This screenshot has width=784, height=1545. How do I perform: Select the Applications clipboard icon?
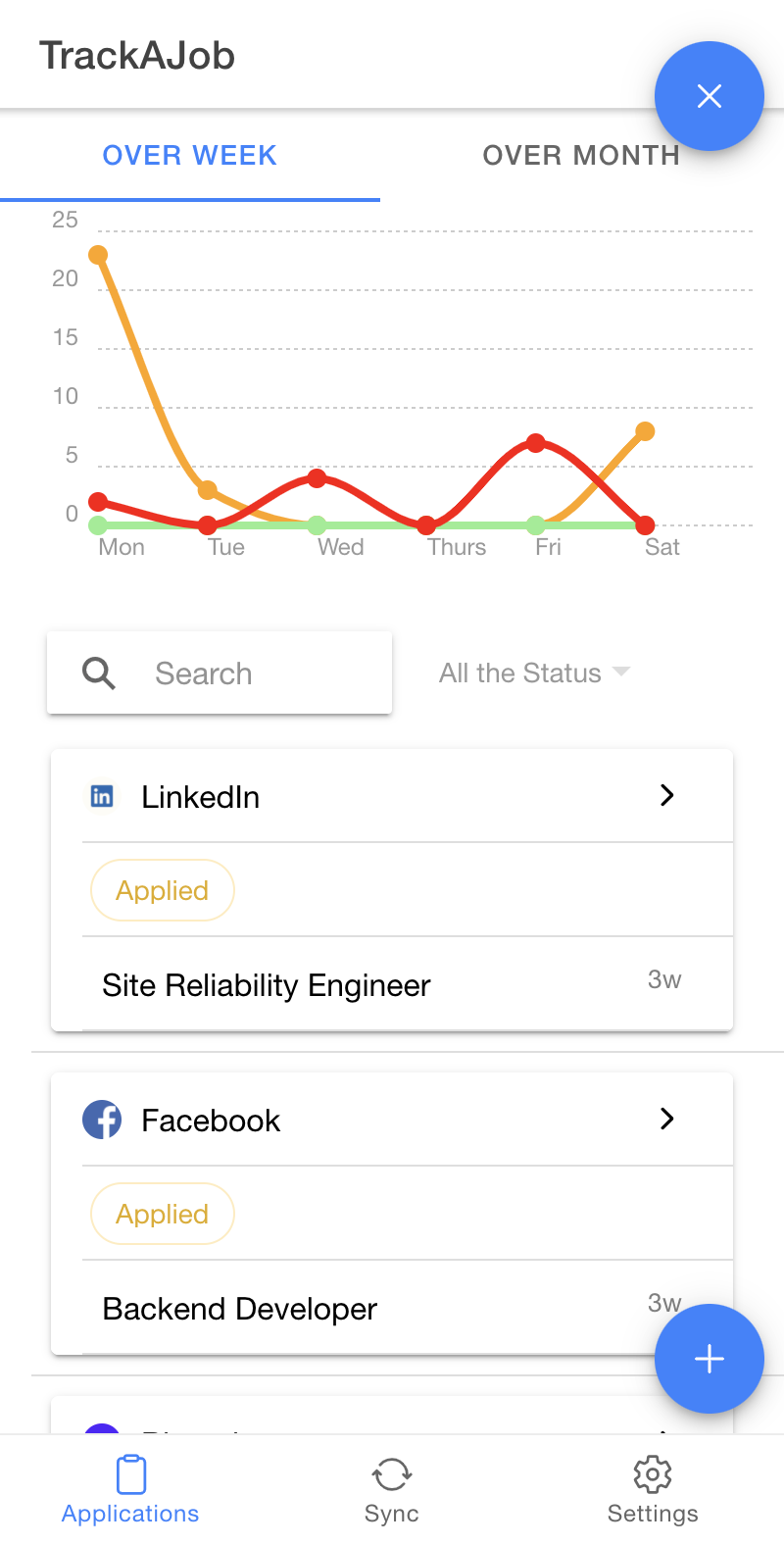click(130, 1474)
